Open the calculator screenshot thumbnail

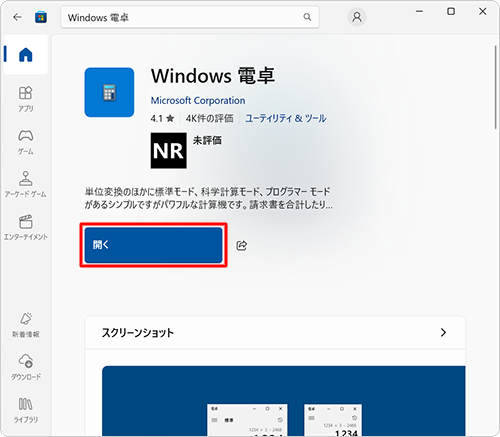[284, 401]
